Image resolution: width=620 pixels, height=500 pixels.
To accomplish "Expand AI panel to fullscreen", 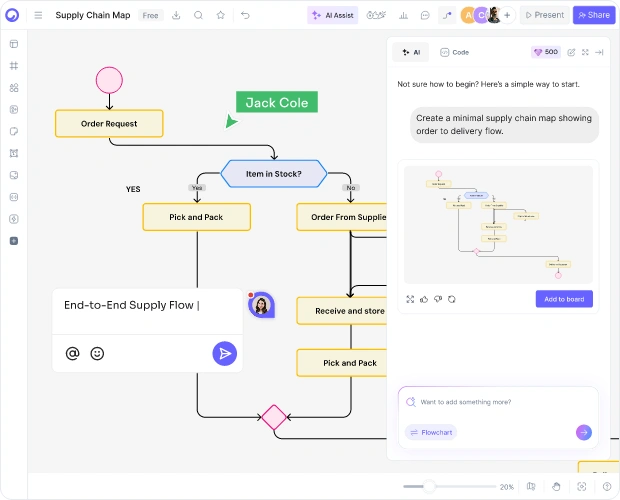I will click(x=585, y=52).
